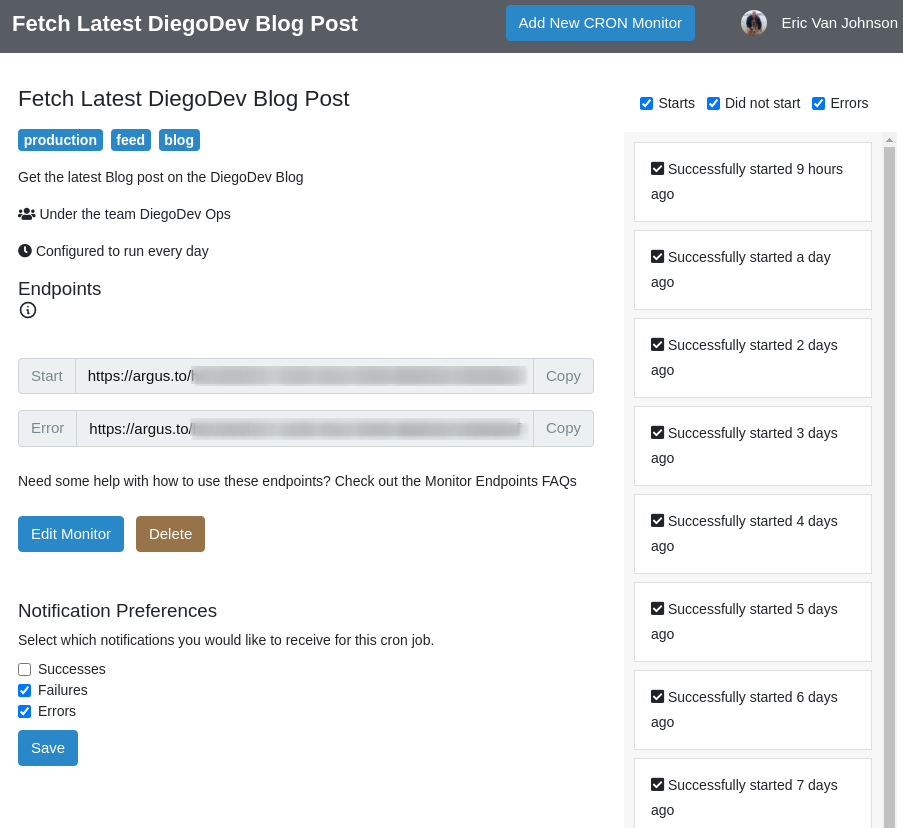The image size is (903, 828).
Task: Copy the Error endpoint URL
Action: tap(563, 428)
